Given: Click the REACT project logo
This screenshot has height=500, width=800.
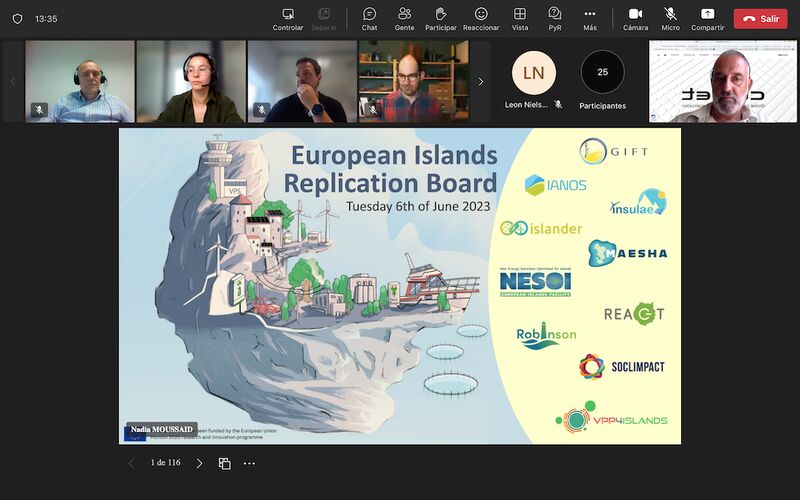Looking at the screenshot, I should [634, 313].
